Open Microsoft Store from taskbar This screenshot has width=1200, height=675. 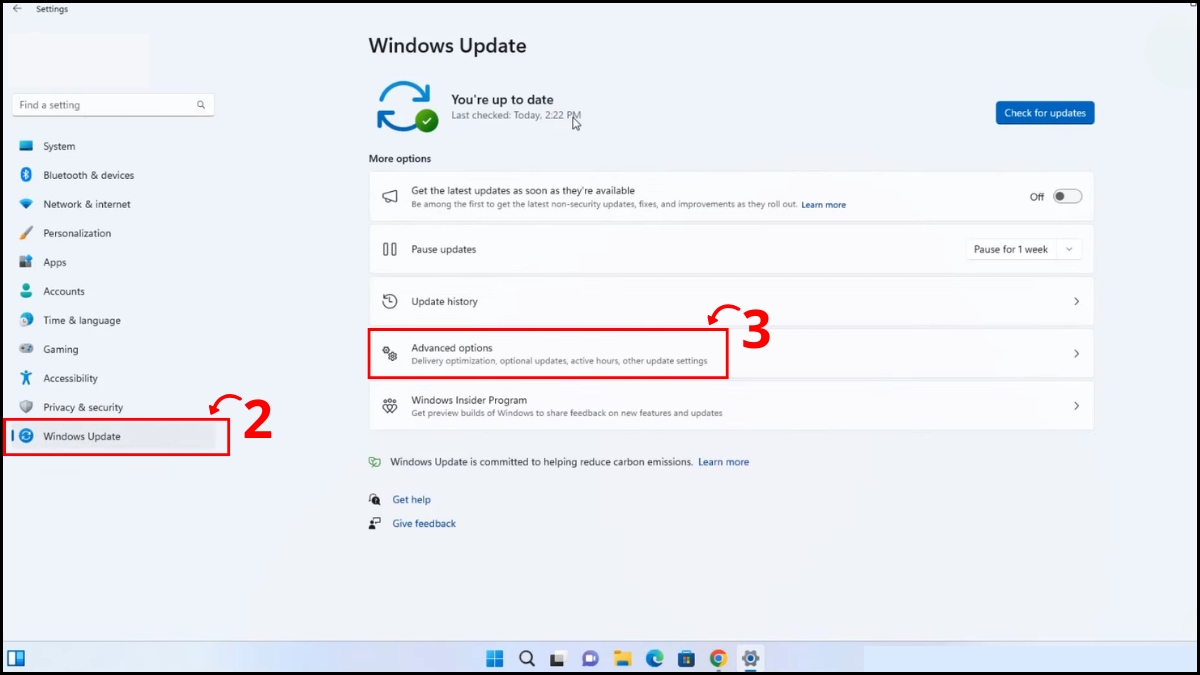686,658
